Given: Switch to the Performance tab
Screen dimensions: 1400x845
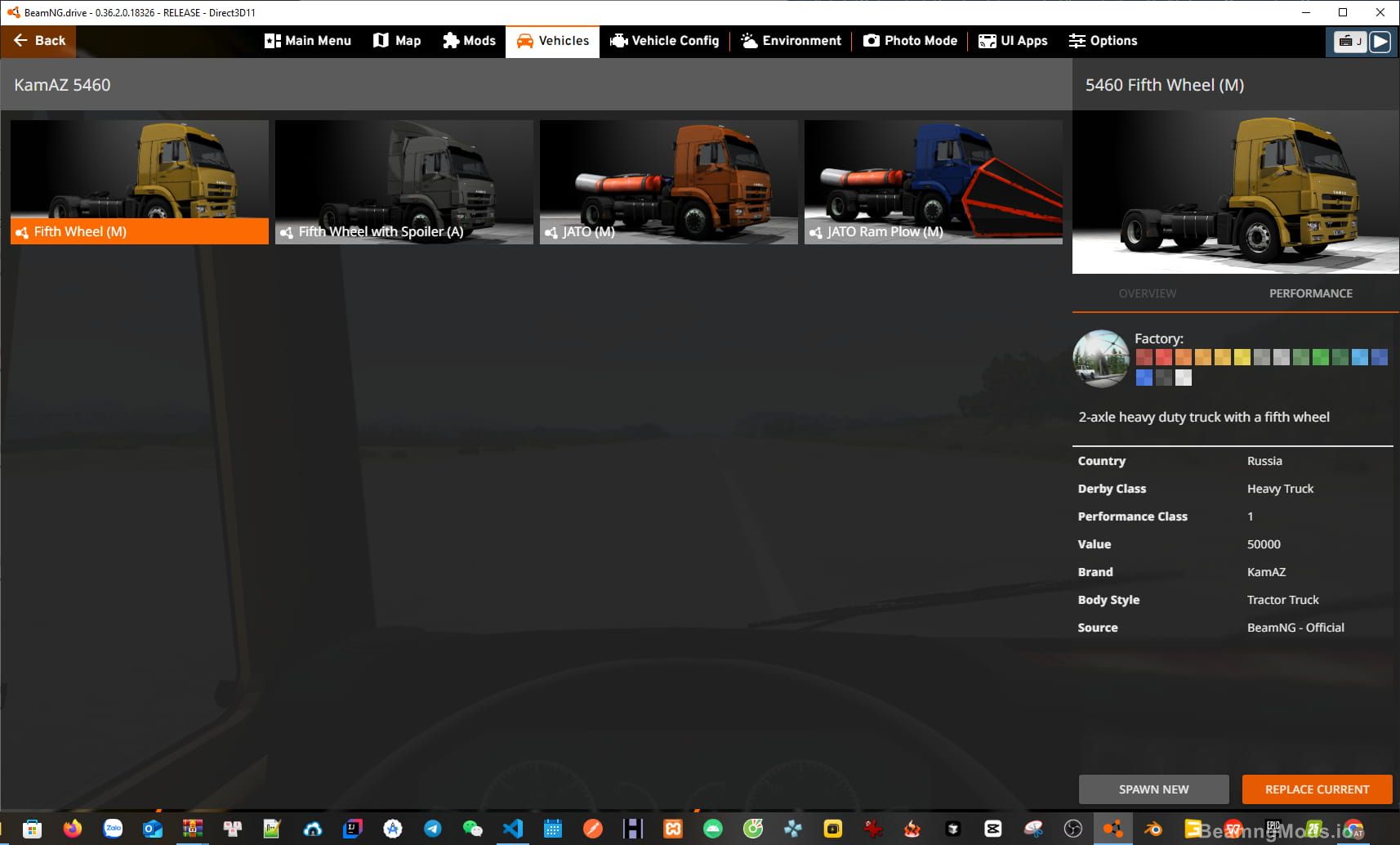Looking at the screenshot, I should tap(1311, 293).
